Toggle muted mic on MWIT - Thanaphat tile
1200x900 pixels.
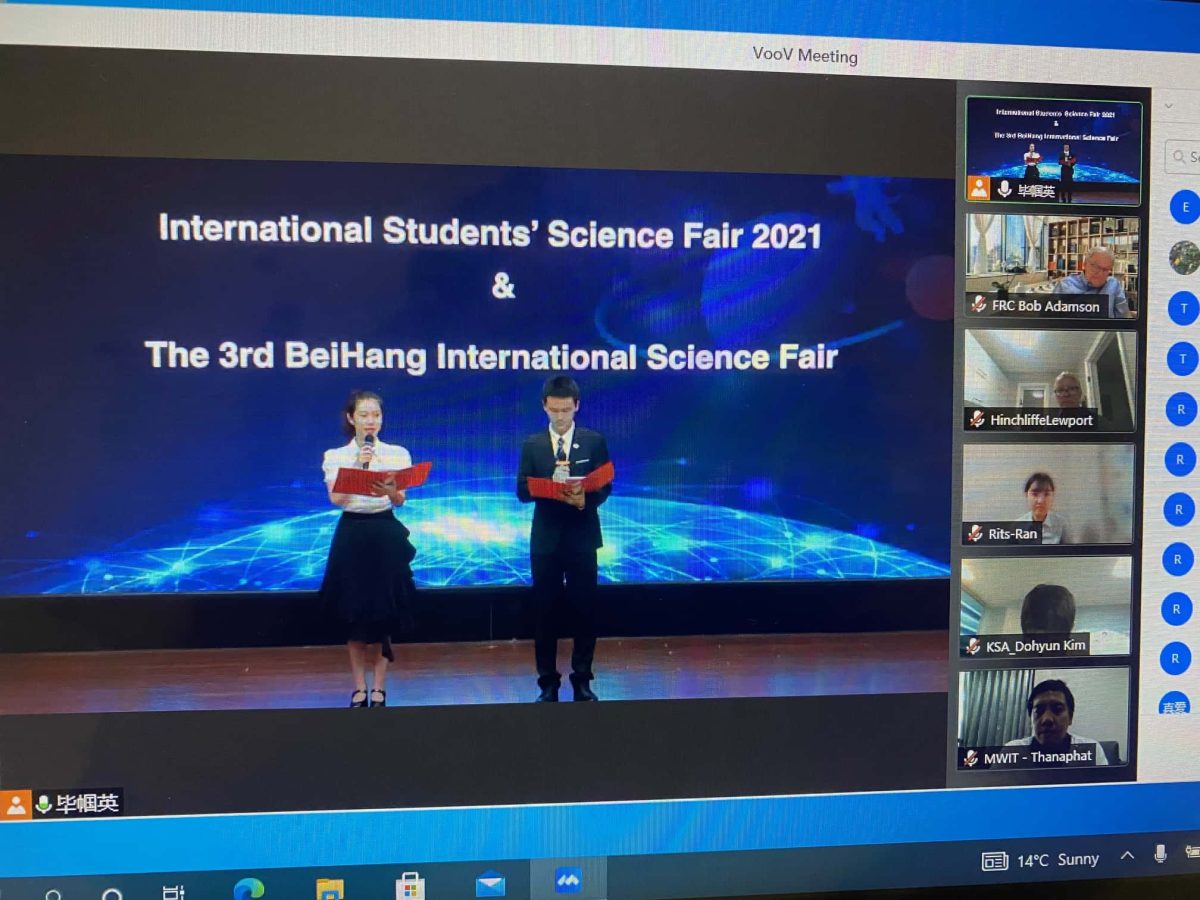pyautogui.click(x=970, y=757)
